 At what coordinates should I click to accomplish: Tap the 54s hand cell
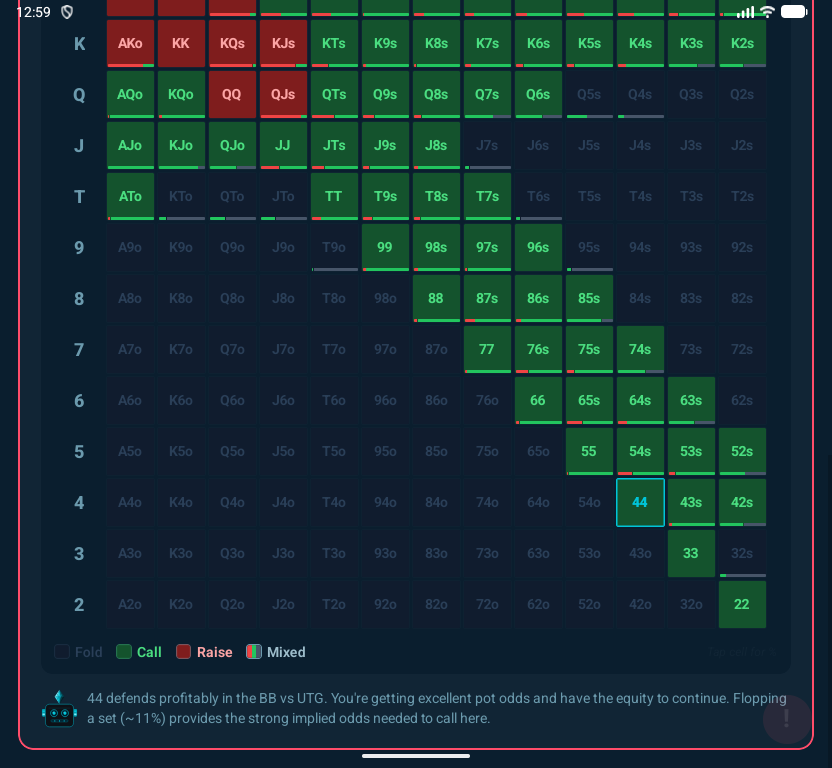click(x=640, y=451)
